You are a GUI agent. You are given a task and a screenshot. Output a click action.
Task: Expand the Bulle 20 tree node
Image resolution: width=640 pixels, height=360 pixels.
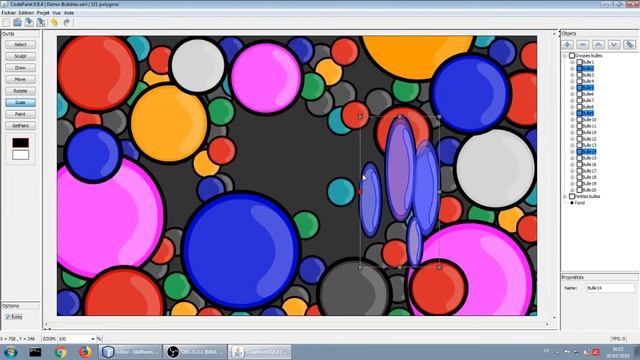click(572, 190)
